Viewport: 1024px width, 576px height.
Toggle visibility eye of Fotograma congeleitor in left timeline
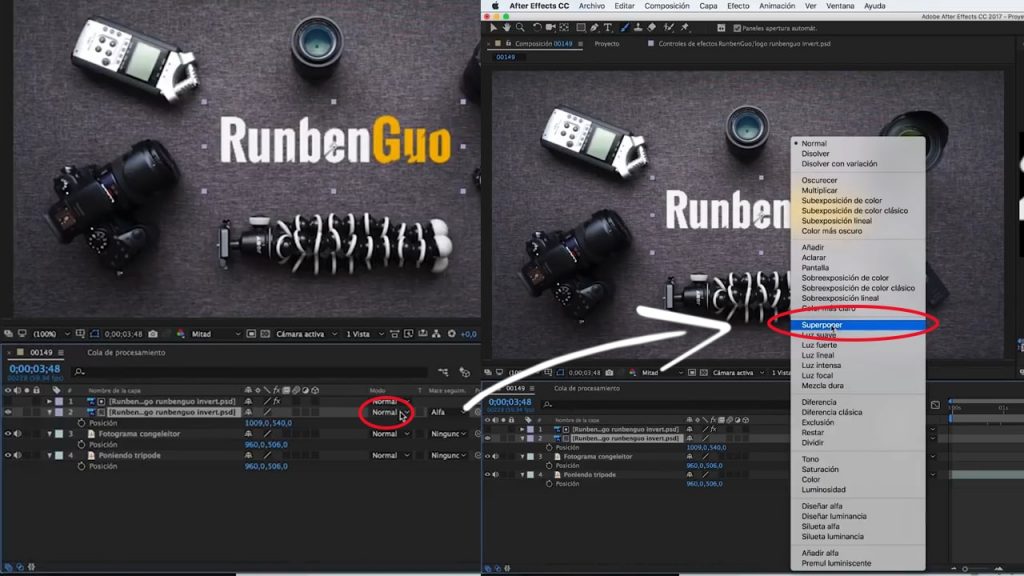click(x=8, y=434)
